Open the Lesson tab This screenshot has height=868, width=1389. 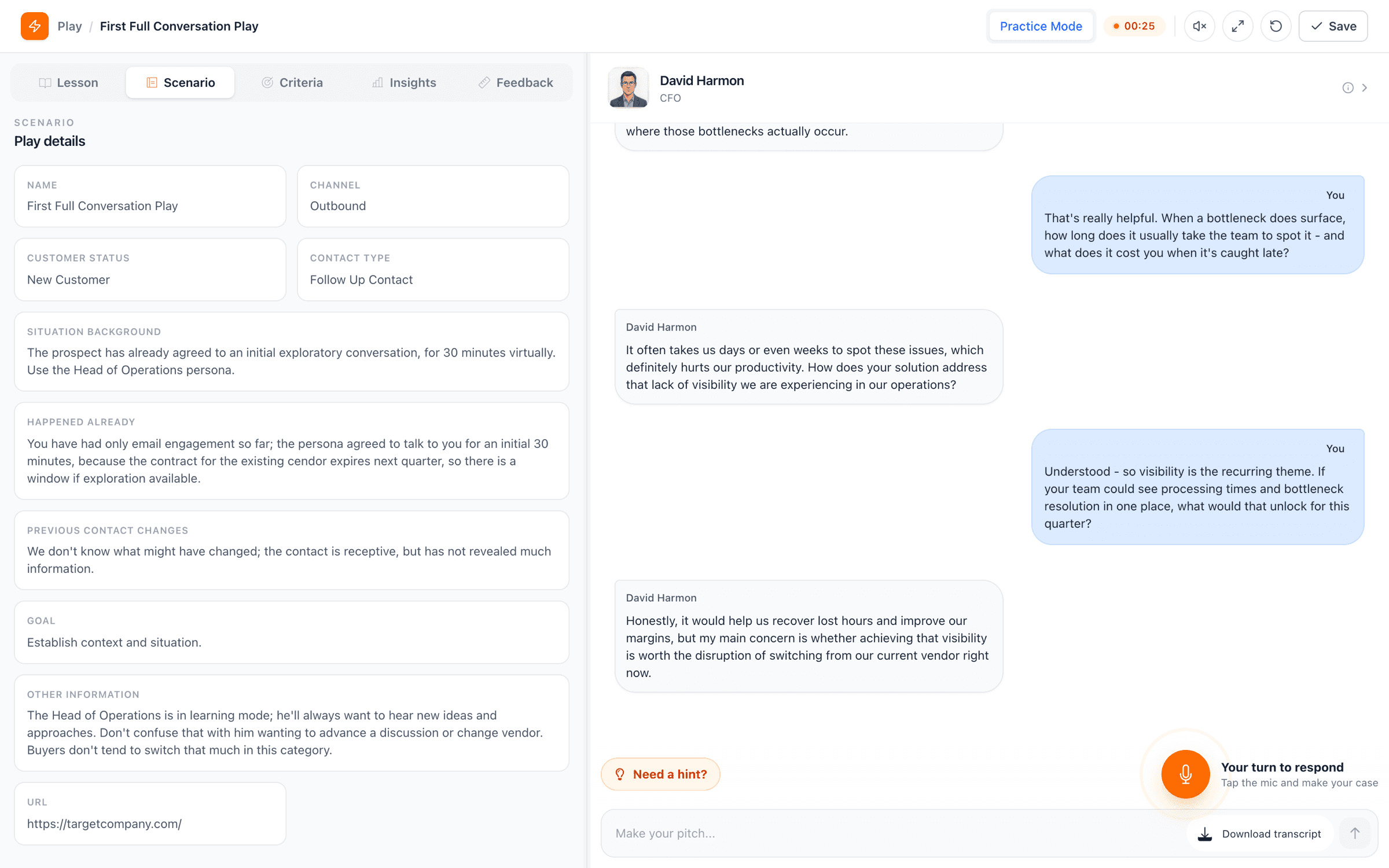pyautogui.click(x=68, y=82)
